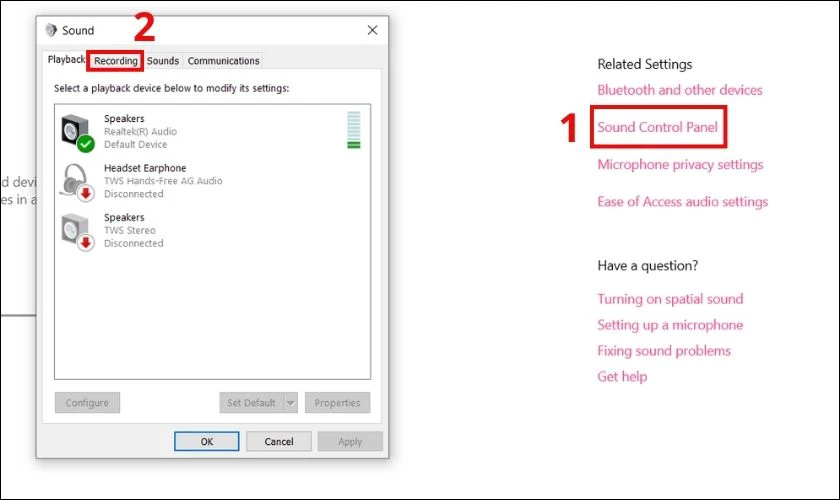Close the Sound dialog window
The image size is (840, 500).
click(x=372, y=30)
